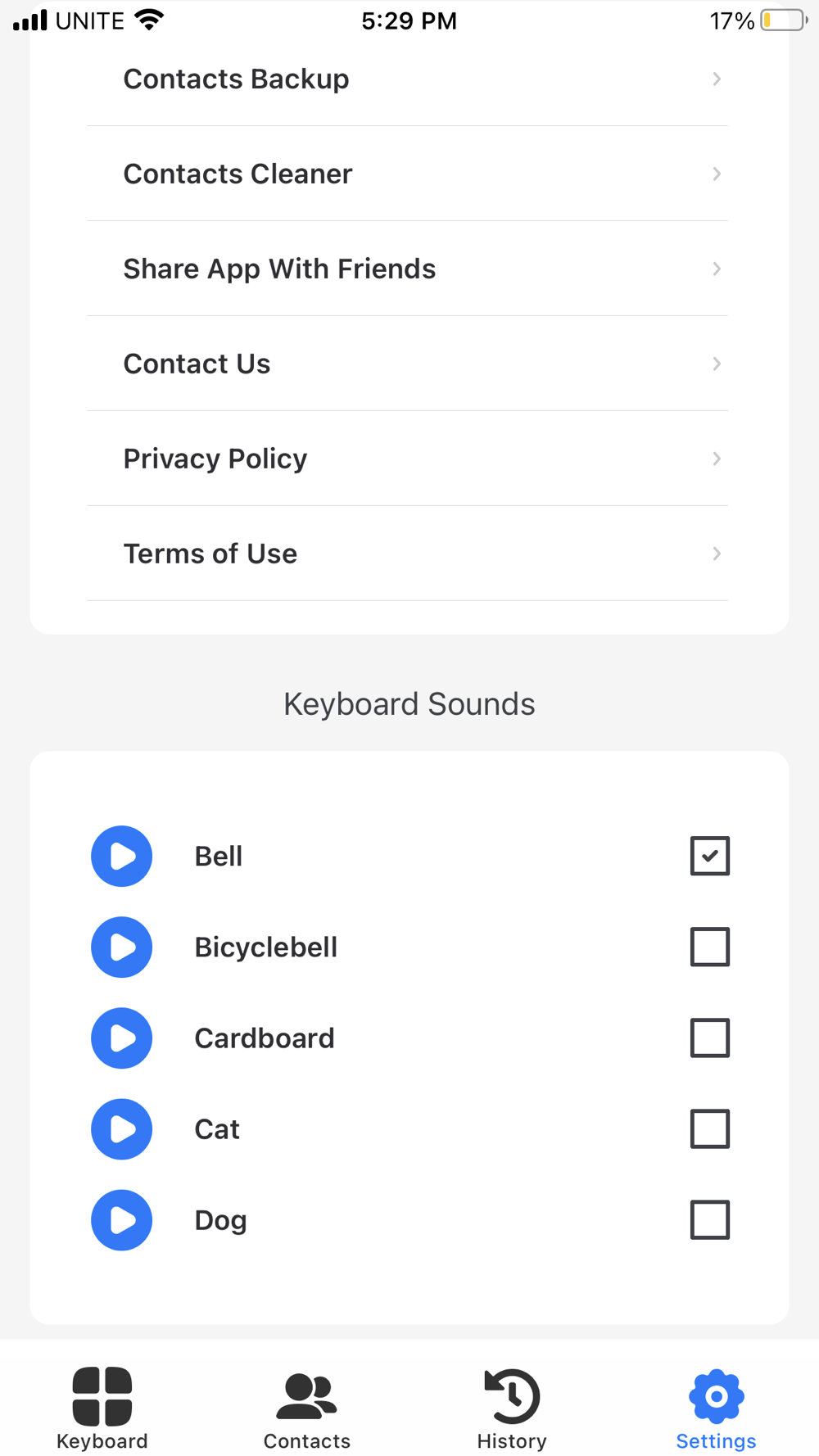819x1456 pixels.
Task: Switch to the Settings tab
Action: [716, 1408]
